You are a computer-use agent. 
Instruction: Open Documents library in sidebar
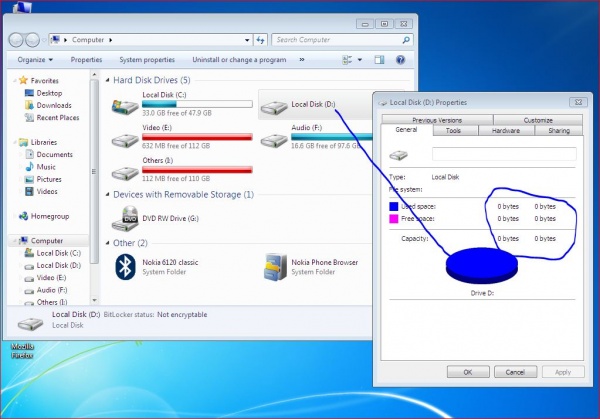54,155
